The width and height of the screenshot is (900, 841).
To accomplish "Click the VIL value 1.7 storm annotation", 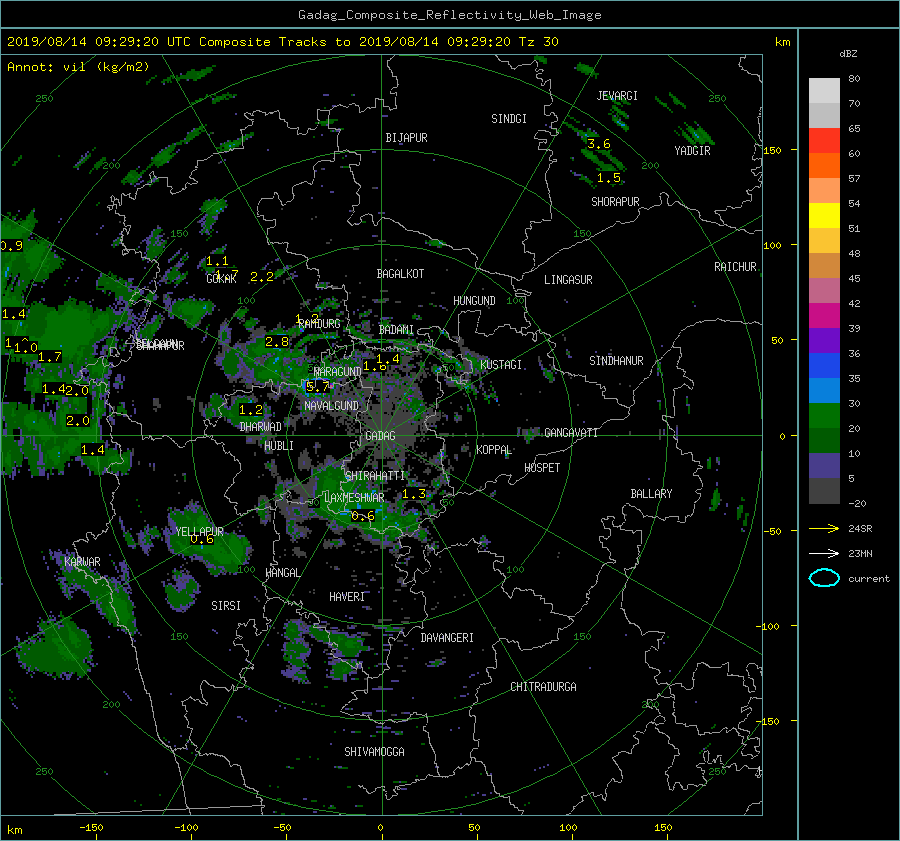I will pos(49,357).
